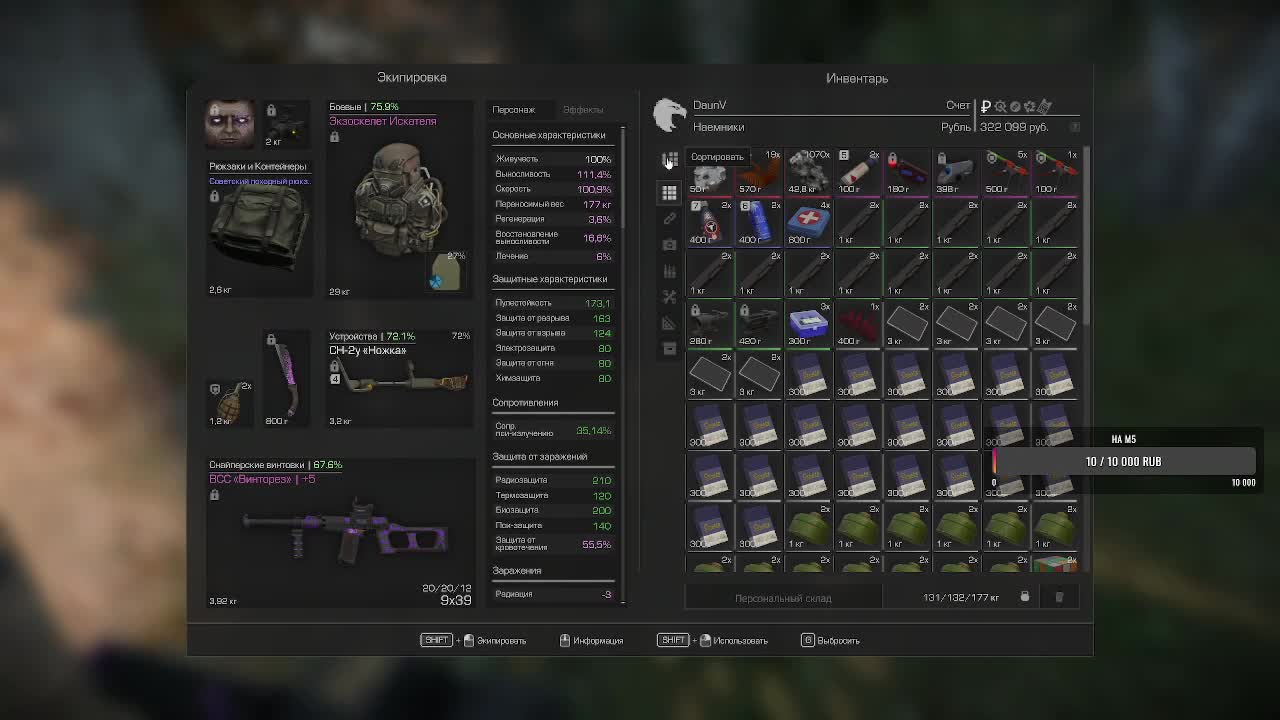Click the Живучесть 100% stat row
The height and width of the screenshot is (720, 1280).
[553, 159]
